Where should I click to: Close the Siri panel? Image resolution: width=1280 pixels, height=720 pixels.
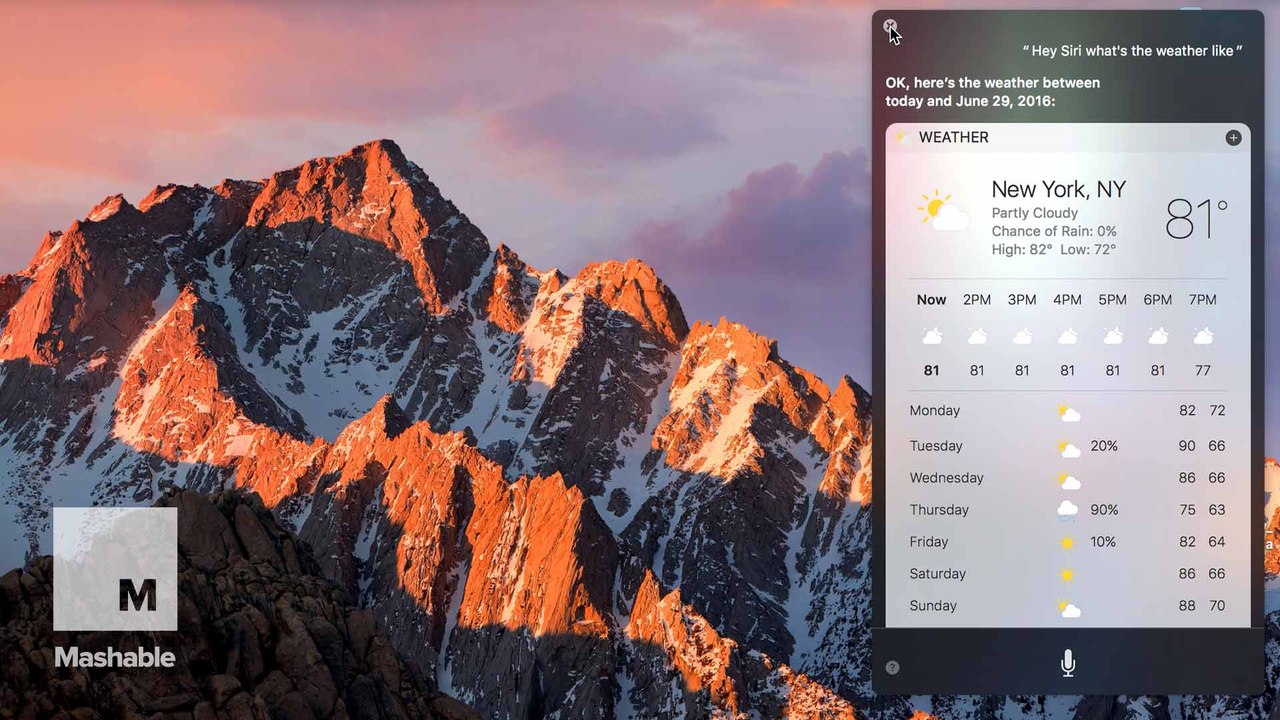coord(890,27)
